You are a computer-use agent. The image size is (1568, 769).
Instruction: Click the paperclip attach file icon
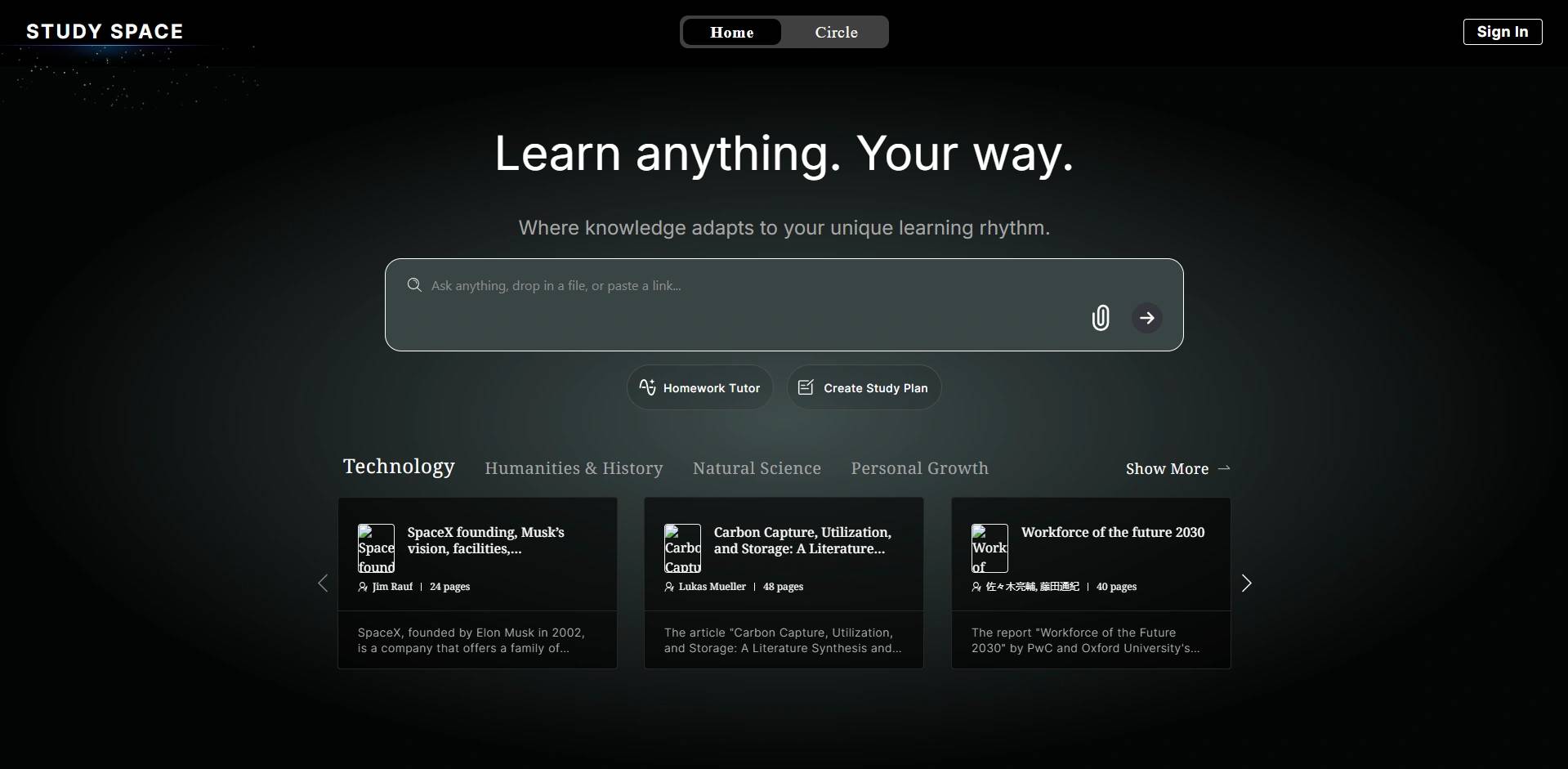(1101, 318)
